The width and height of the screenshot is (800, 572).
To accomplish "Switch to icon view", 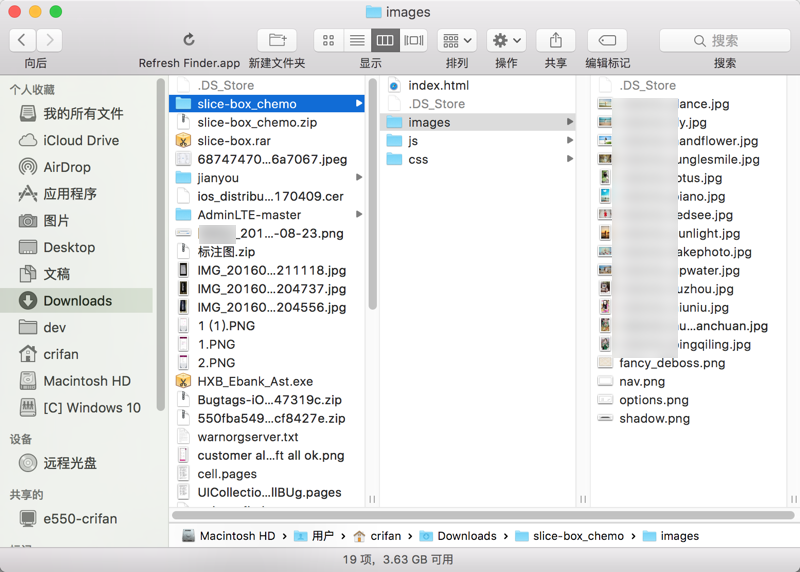I will coord(329,40).
